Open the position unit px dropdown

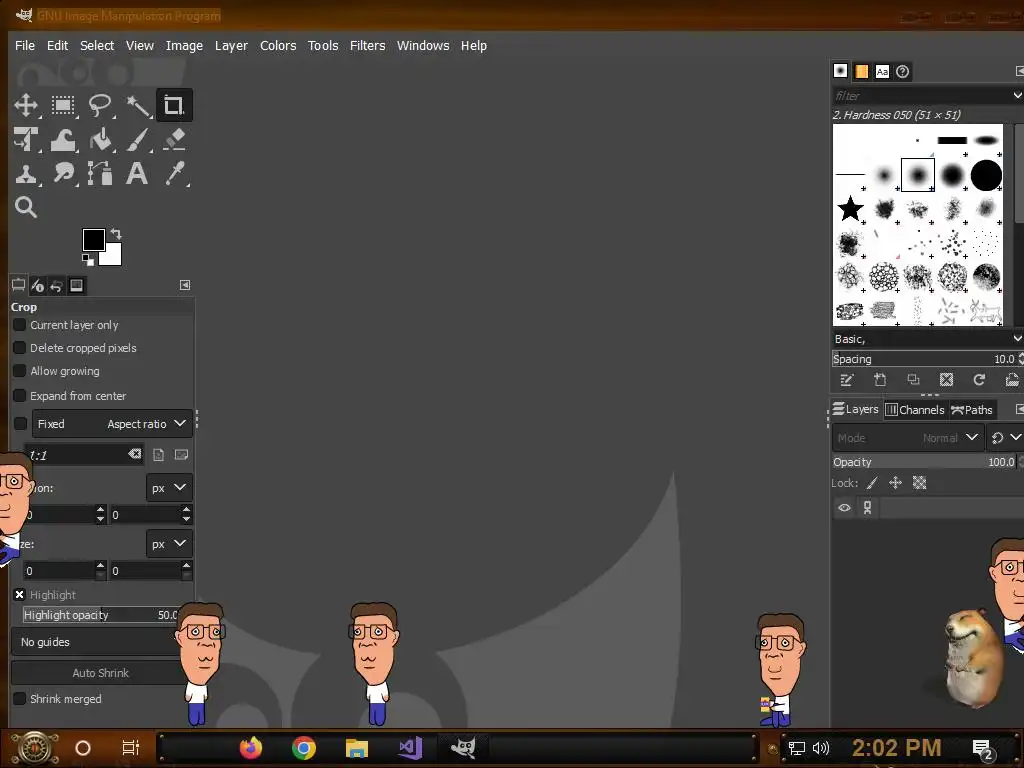click(x=169, y=488)
